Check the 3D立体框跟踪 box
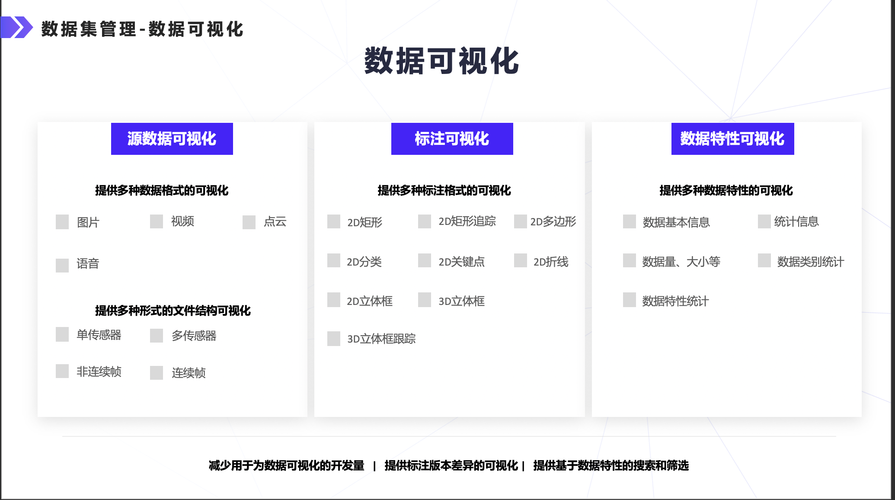Image resolution: width=895 pixels, height=500 pixels. [334, 338]
